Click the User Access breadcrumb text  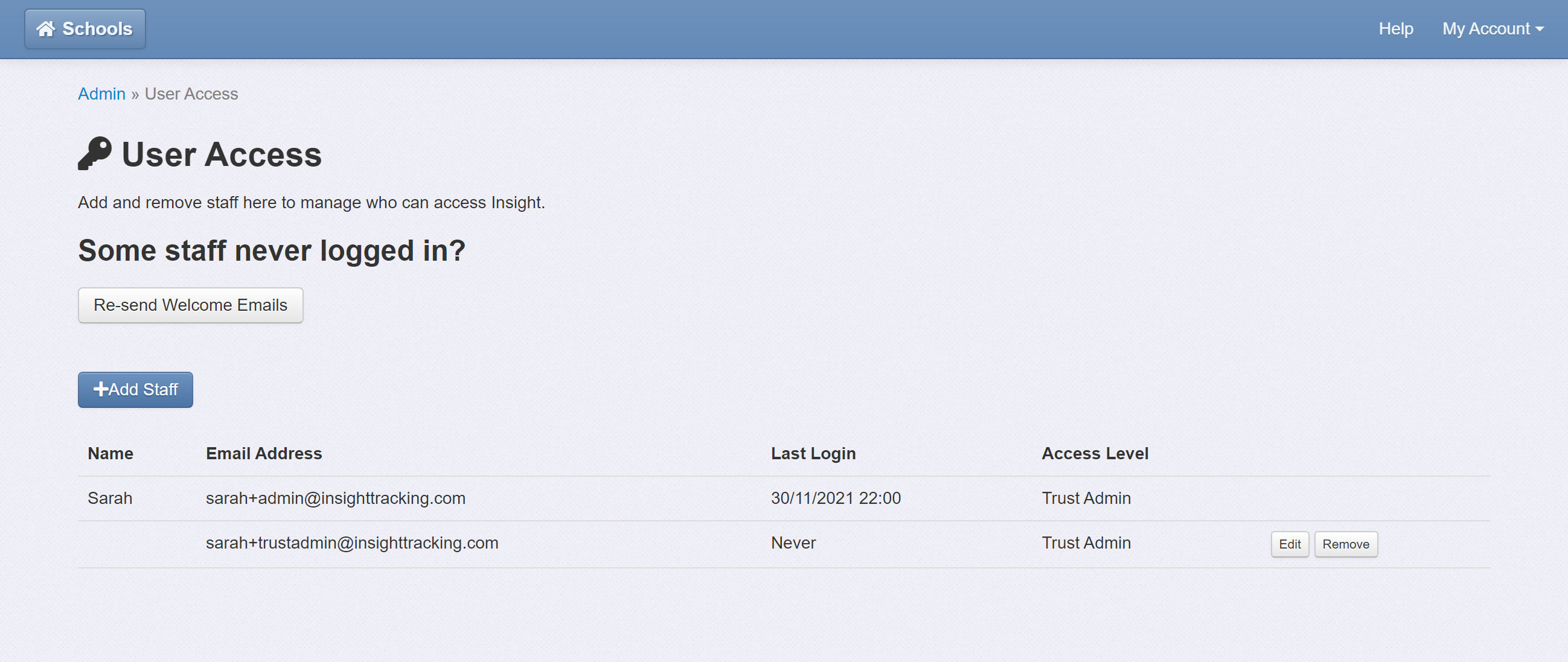point(191,94)
